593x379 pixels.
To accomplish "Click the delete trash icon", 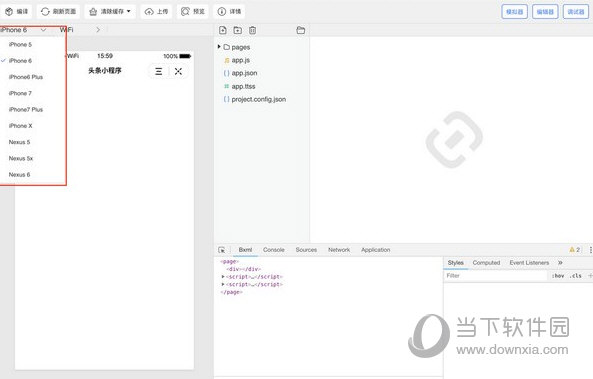I will point(253,30).
